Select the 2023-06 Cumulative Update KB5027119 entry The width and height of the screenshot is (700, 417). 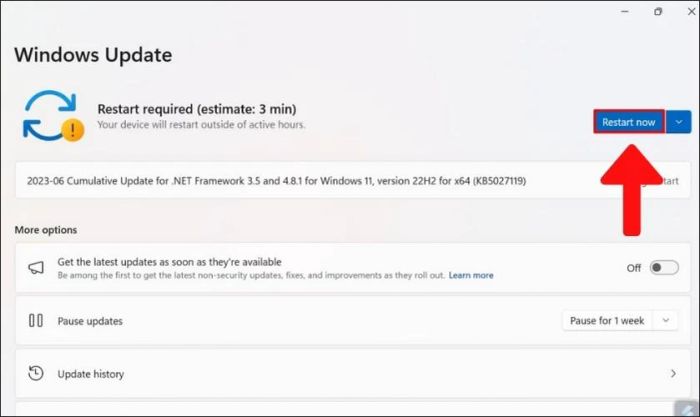click(353, 181)
